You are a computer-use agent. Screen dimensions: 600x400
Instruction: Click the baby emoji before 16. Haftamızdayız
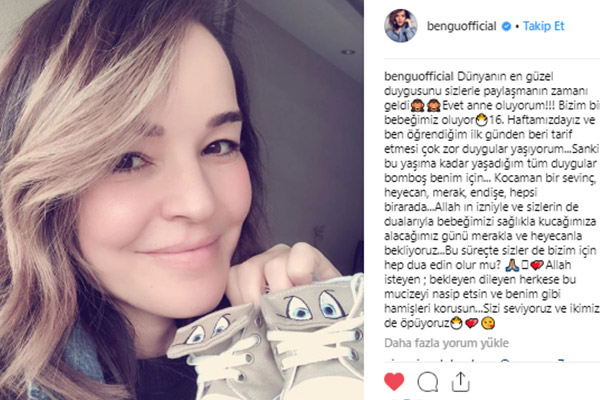[x=481, y=120]
